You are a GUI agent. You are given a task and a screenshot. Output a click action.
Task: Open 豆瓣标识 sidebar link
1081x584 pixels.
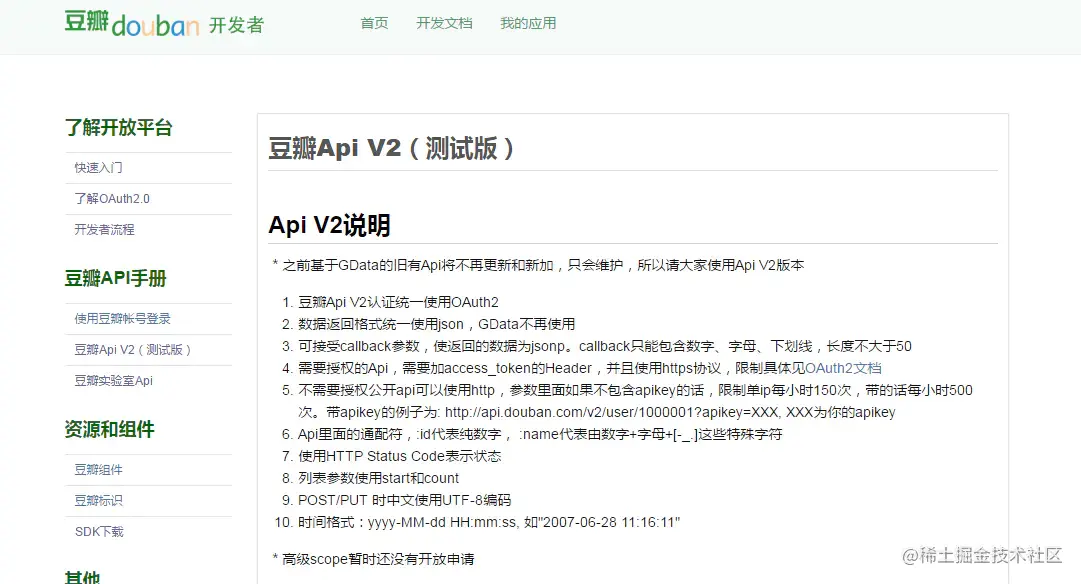[99, 501]
